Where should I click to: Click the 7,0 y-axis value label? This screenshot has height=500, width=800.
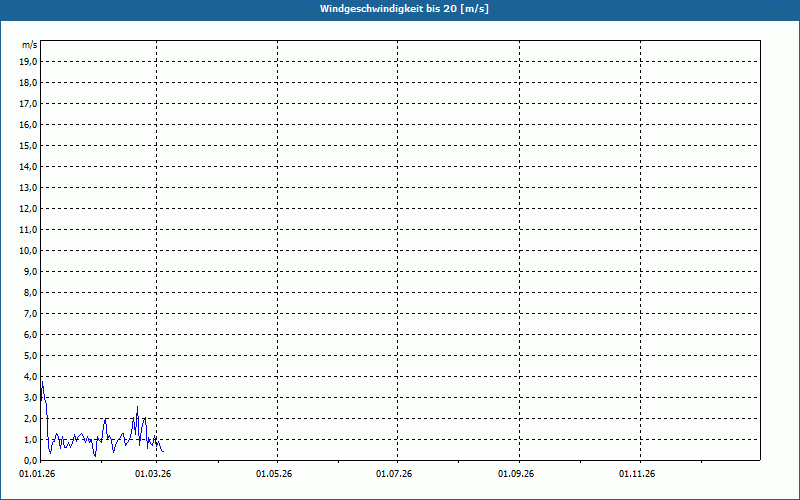pyautogui.click(x=30, y=314)
